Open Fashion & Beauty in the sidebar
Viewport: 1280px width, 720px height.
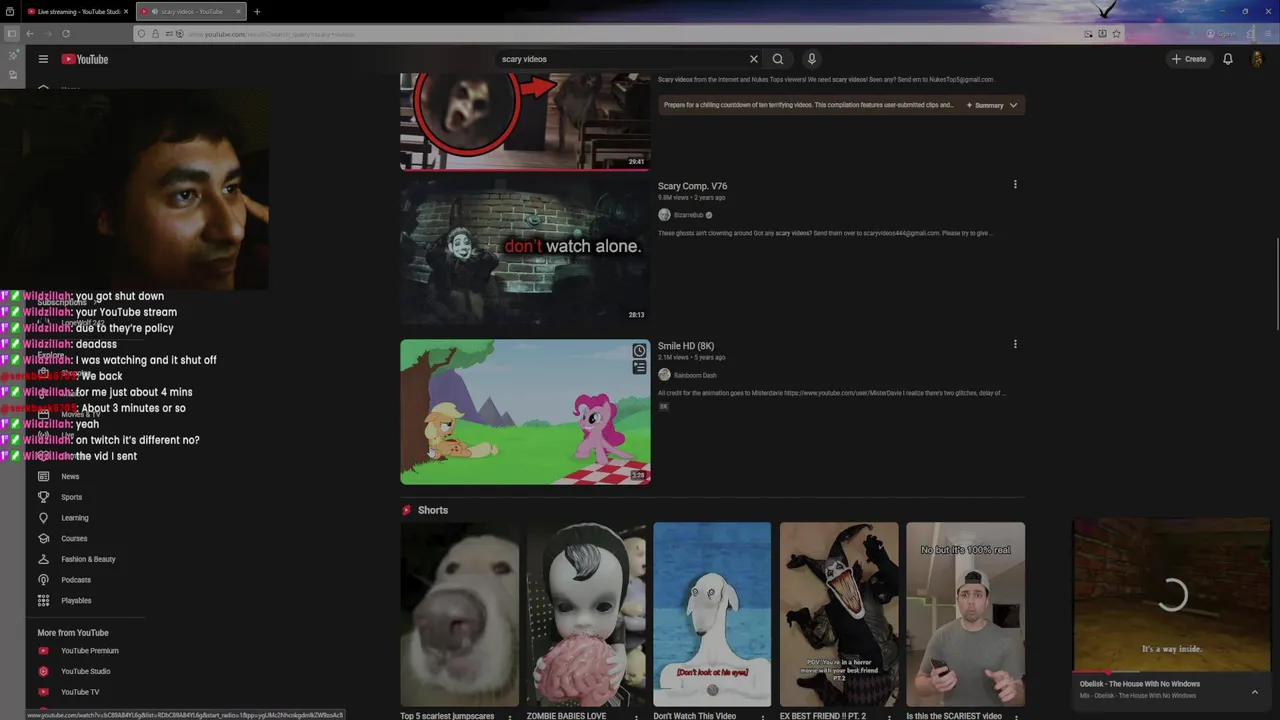click(x=88, y=559)
